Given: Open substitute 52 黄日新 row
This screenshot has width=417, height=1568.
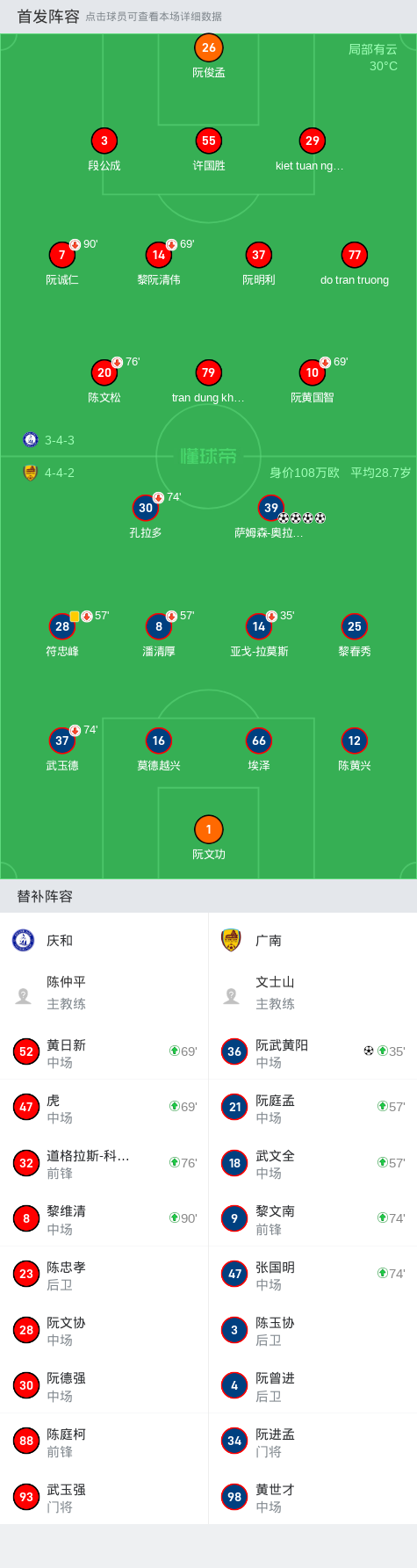Looking at the screenshot, I should (104, 1052).
